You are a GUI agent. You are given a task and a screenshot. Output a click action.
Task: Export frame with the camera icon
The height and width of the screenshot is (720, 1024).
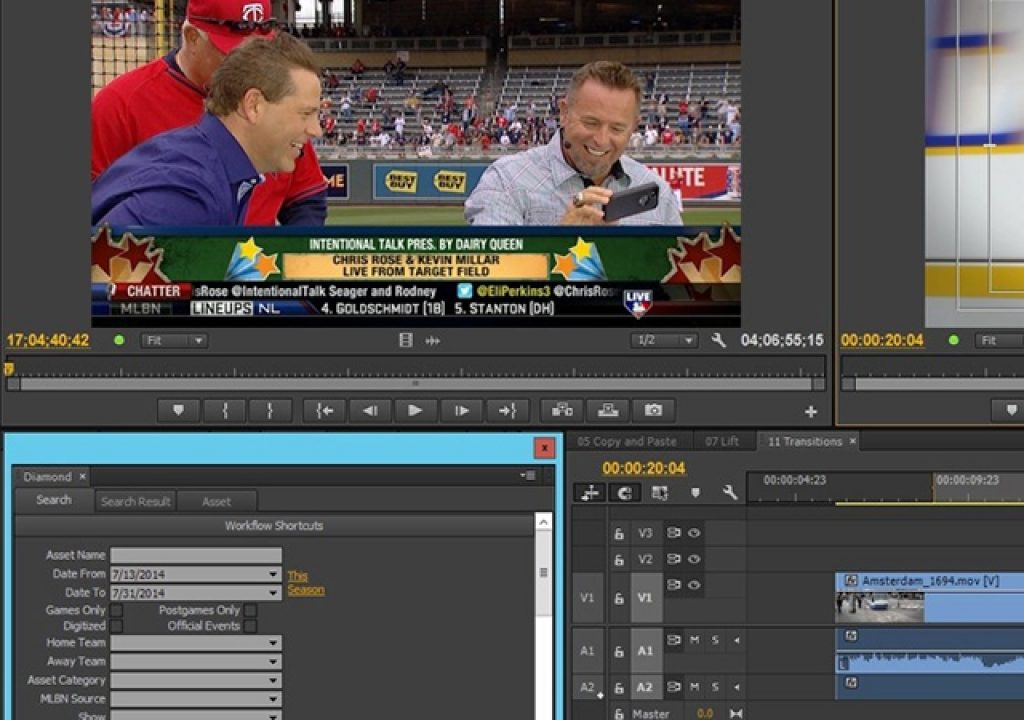coord(654,410)
